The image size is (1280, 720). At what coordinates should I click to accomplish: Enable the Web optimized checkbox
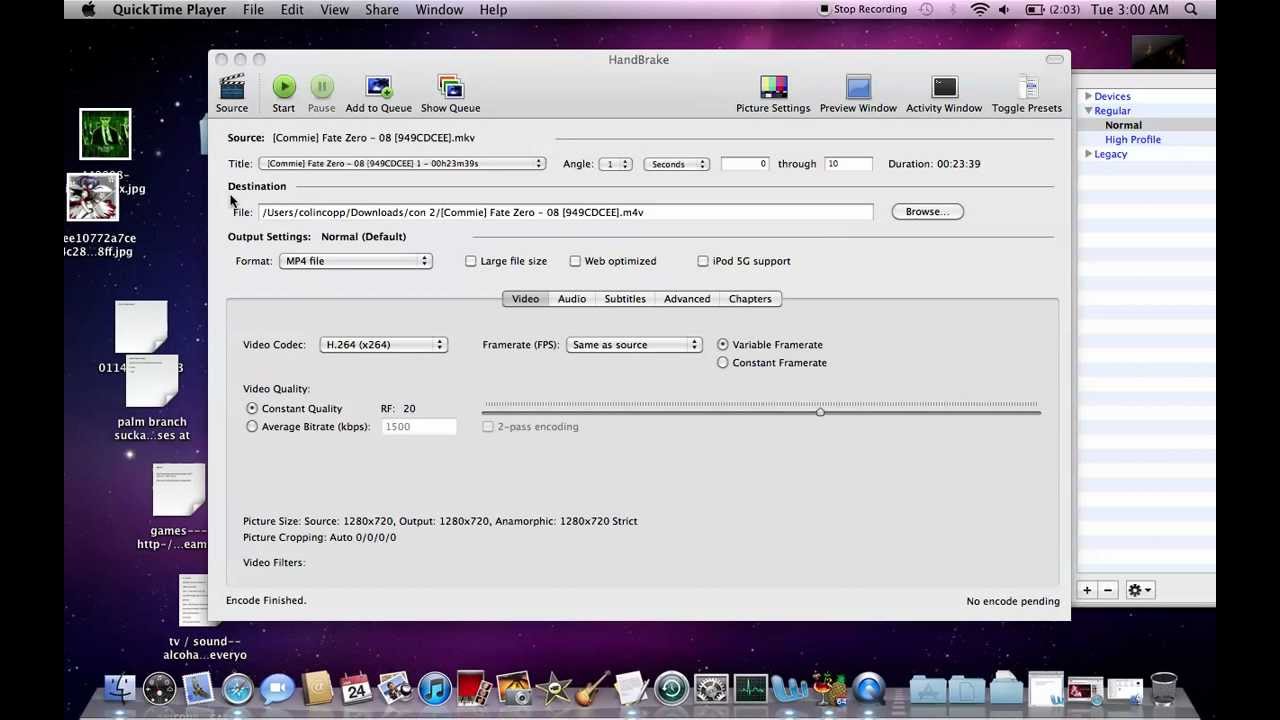coord(575,261)
